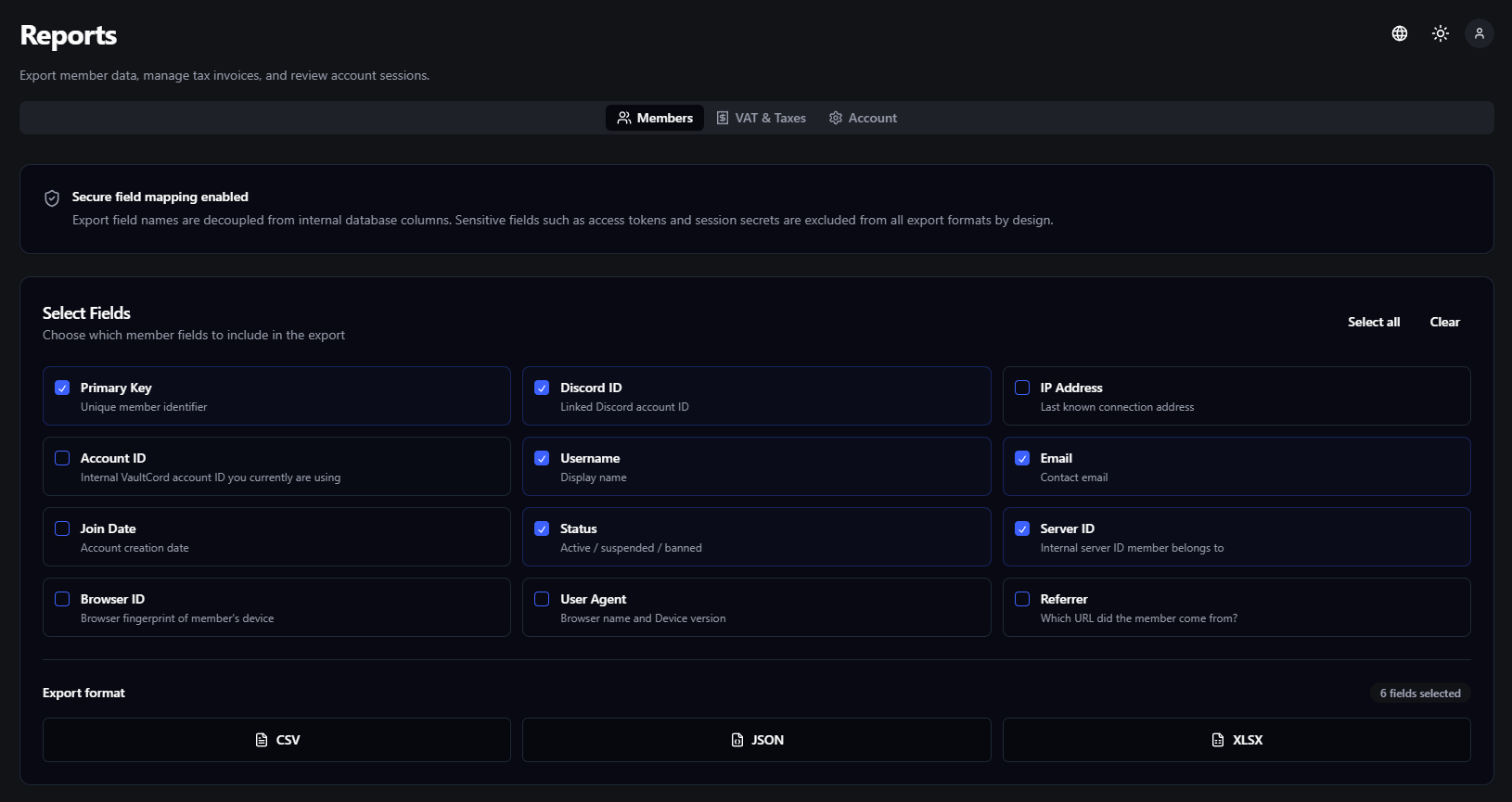This screenshot has height=802, width=1512.
Task: Toggle light theme with sun icon
Action: [x=1441, y=33]
